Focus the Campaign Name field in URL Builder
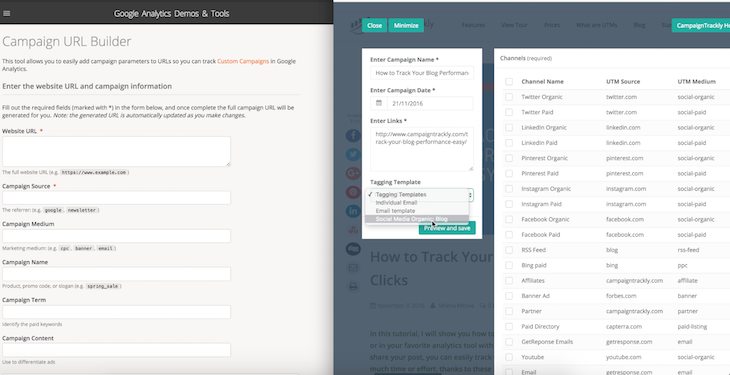 (x=116, y=274)
